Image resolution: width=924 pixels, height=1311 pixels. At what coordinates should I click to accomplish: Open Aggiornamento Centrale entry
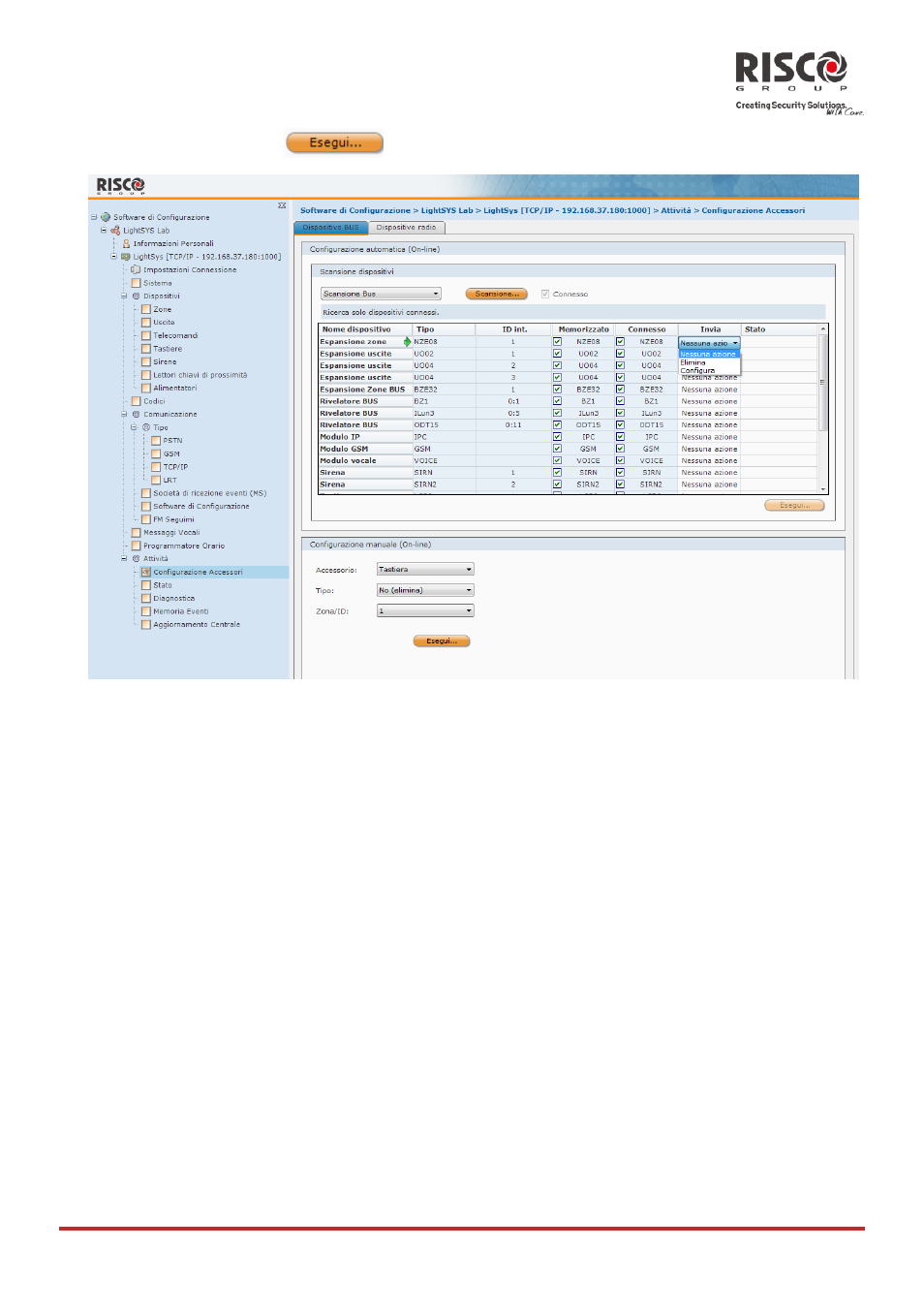[x=197, y=624]
